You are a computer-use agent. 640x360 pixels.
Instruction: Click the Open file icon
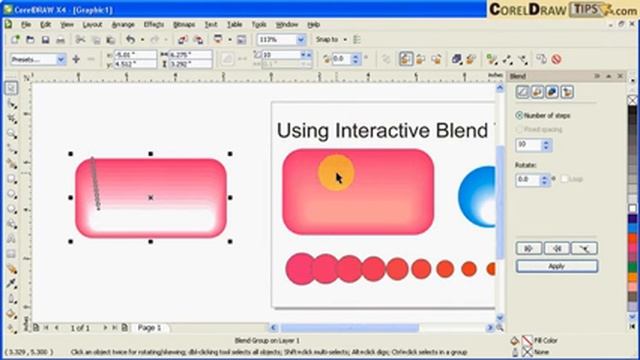click(x=30, y=40)
